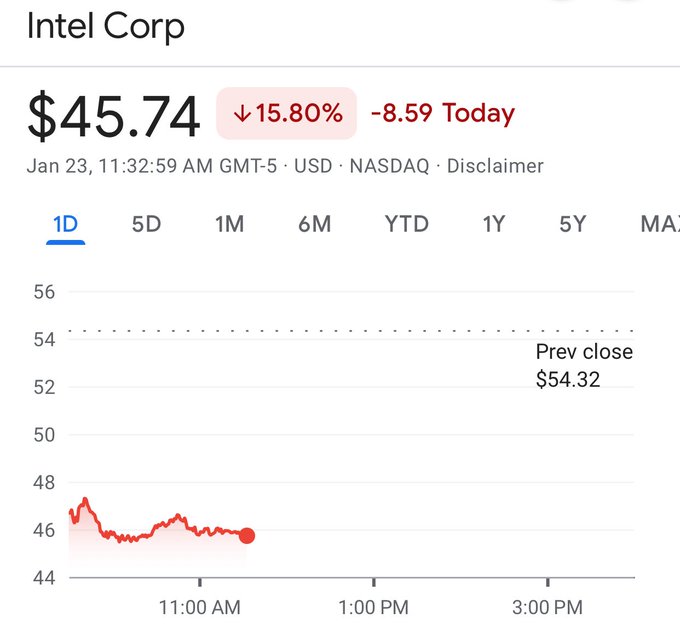Click the -8.59 Today change text
This screenshot has height=630, width=680.
click(442, 113)
